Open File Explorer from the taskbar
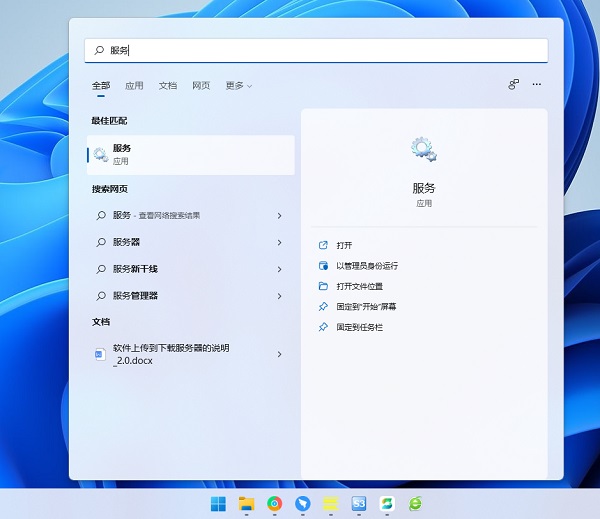Screen dimensions: 600x519 pos(246,503)
